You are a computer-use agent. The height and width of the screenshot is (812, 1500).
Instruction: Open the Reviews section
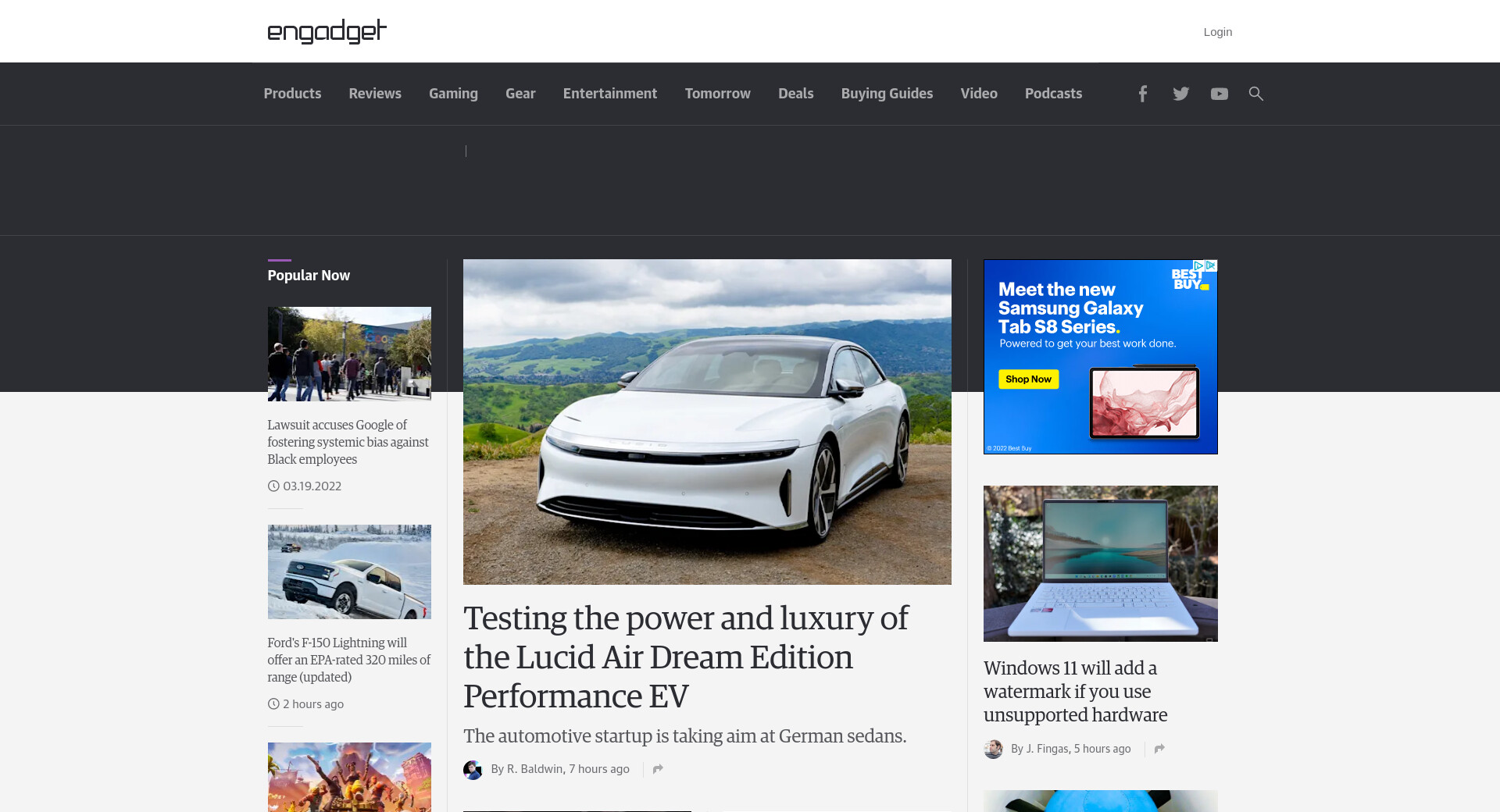pyautogui.click(x=375, y=94)
